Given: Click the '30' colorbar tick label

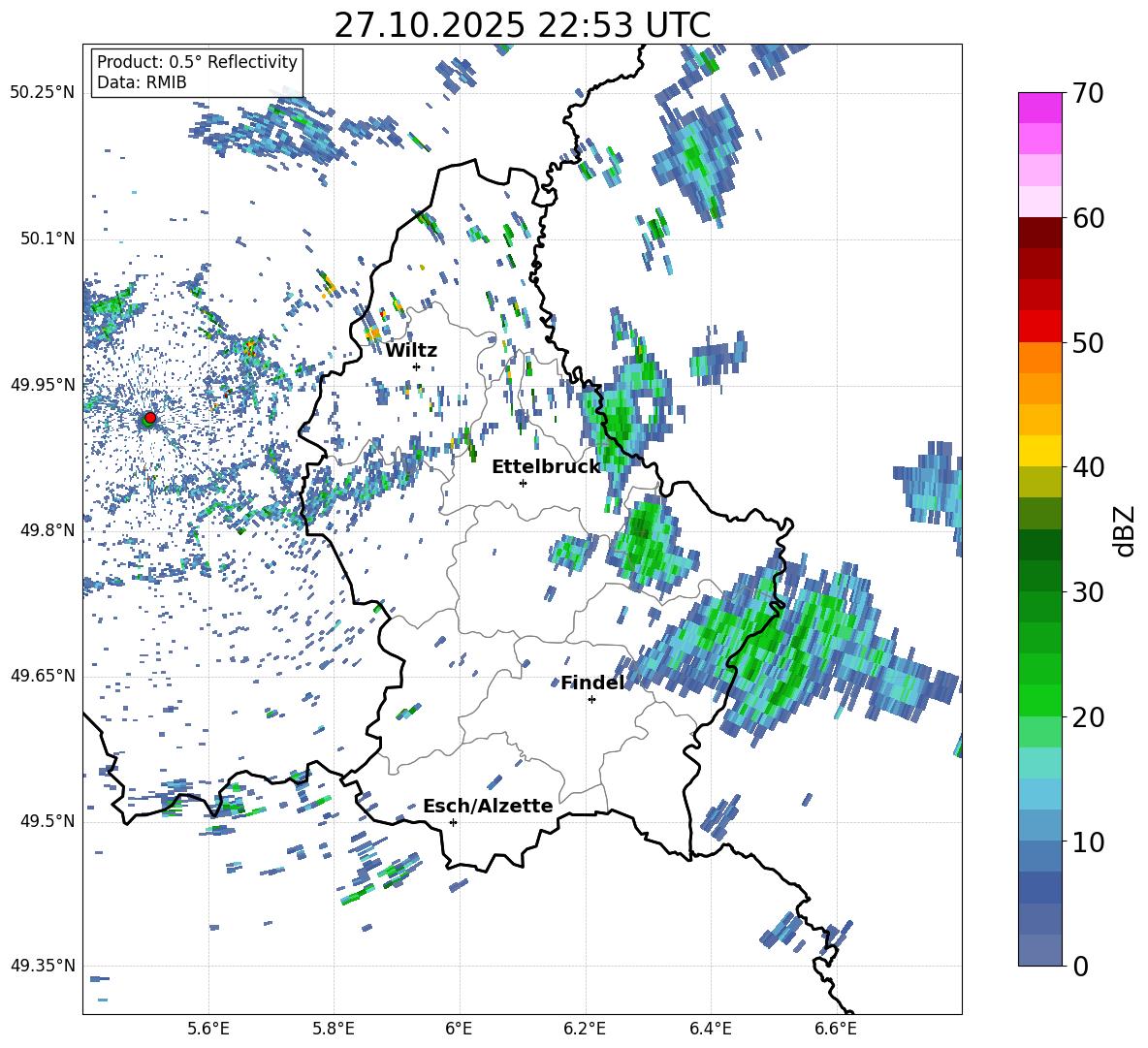Looking at the screenshot, I should (1087, 592).
